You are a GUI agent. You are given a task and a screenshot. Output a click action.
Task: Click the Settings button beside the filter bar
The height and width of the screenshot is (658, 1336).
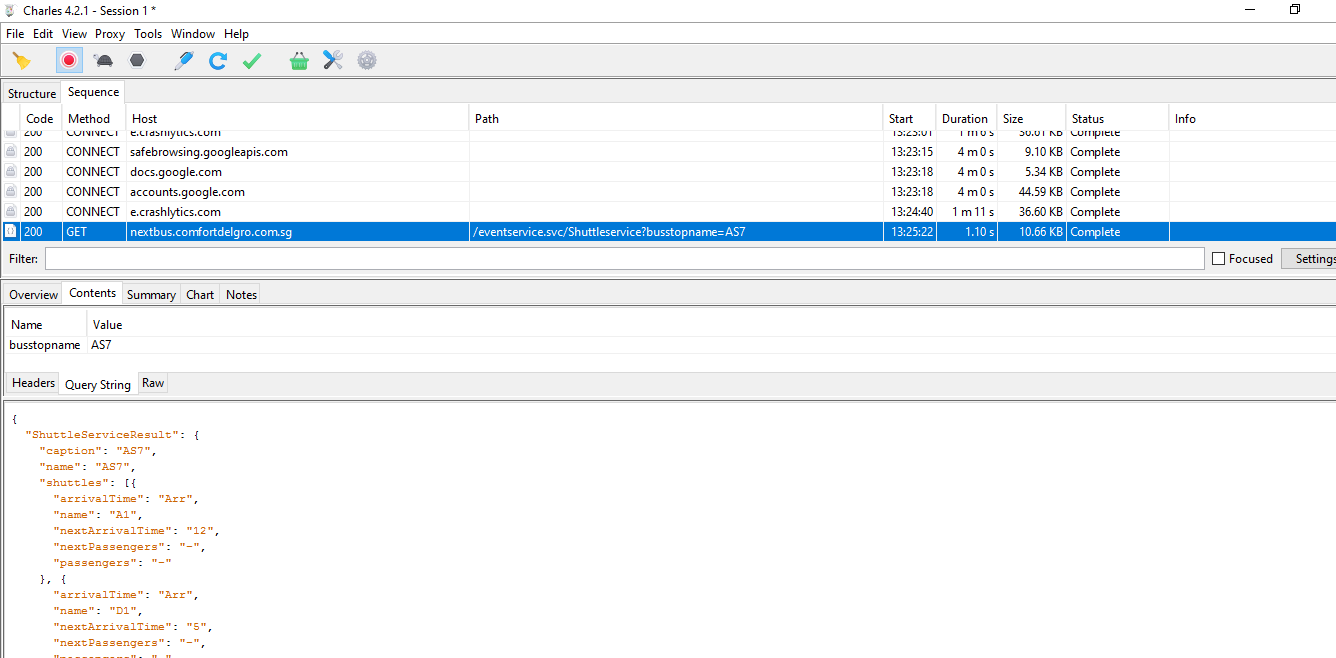click(x=1313, y=258)
